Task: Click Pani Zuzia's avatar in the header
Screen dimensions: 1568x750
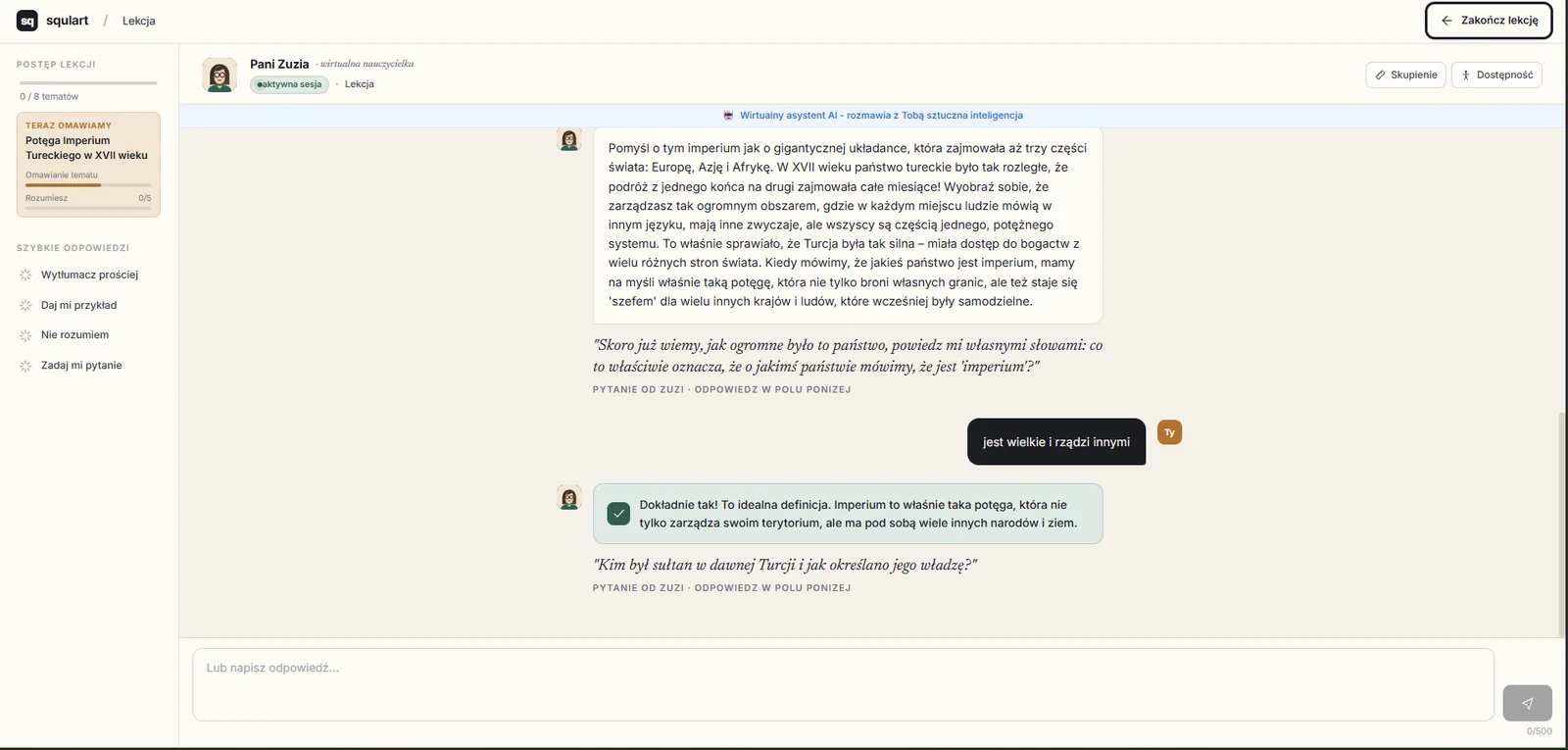Action: (220, 75)
